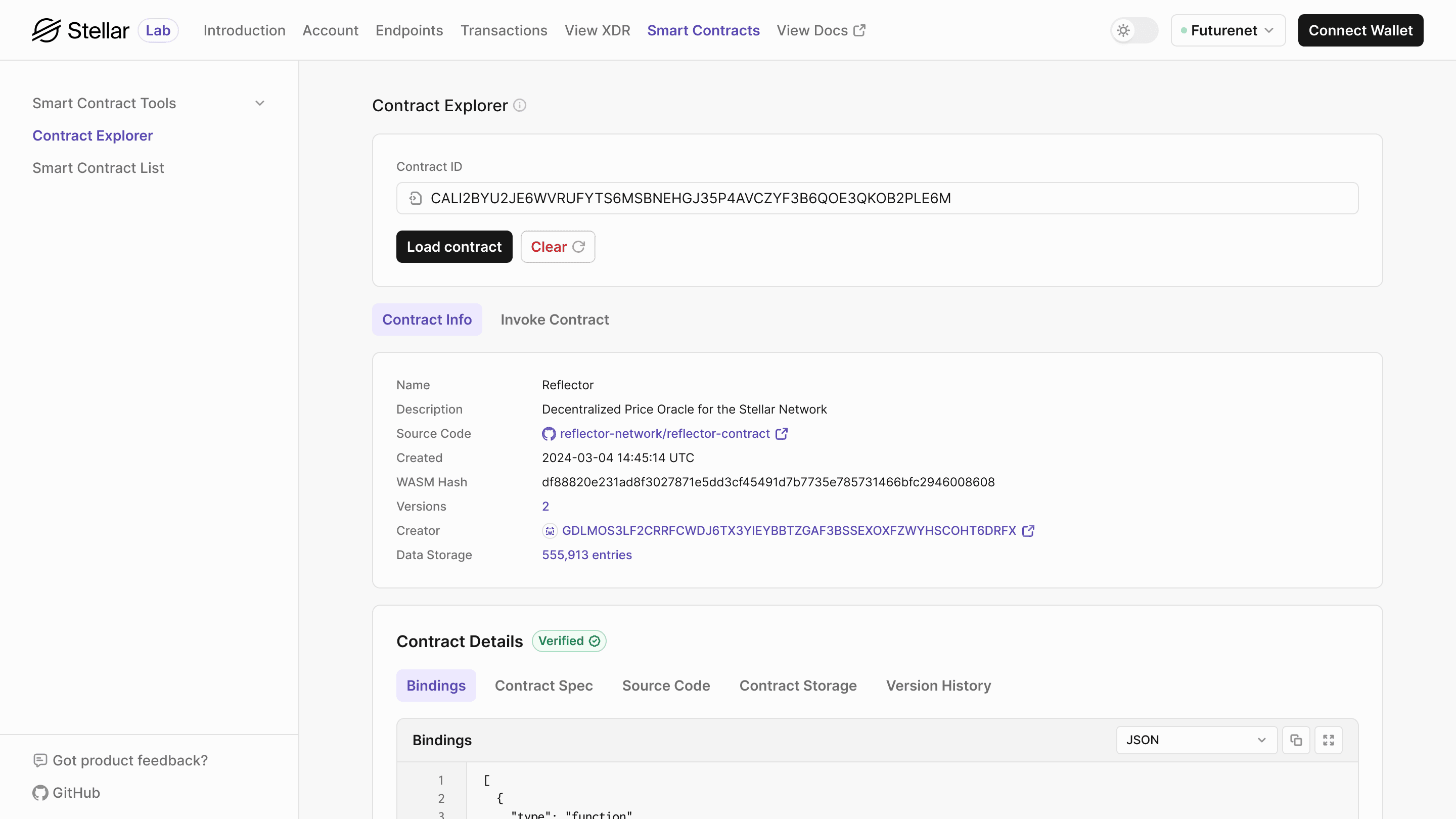Expand Bindings code view to fullscreen

tap(1328, 740)
